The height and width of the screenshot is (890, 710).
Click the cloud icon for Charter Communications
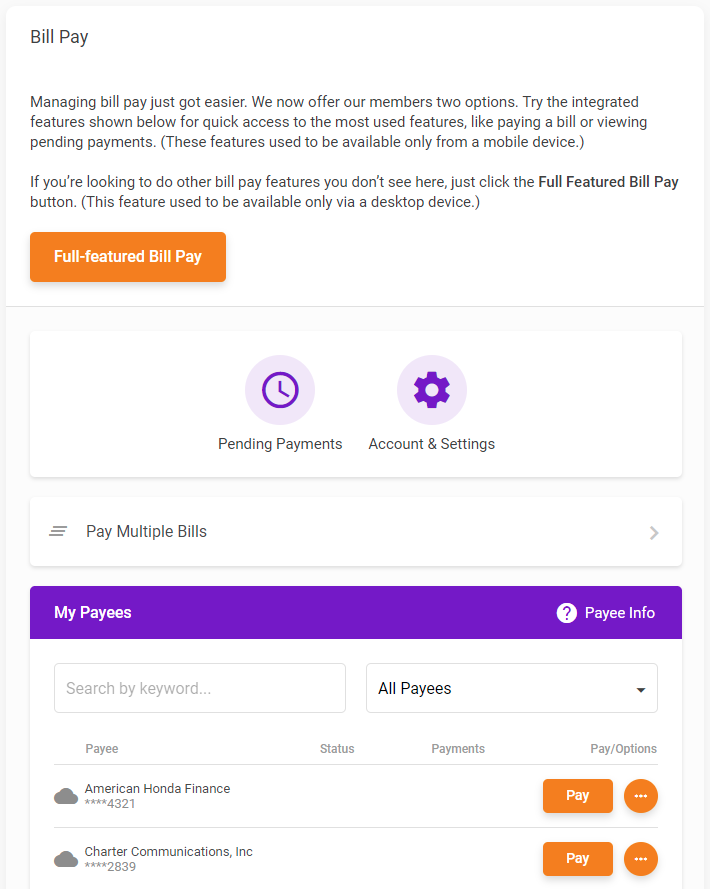tap(66, 858)
